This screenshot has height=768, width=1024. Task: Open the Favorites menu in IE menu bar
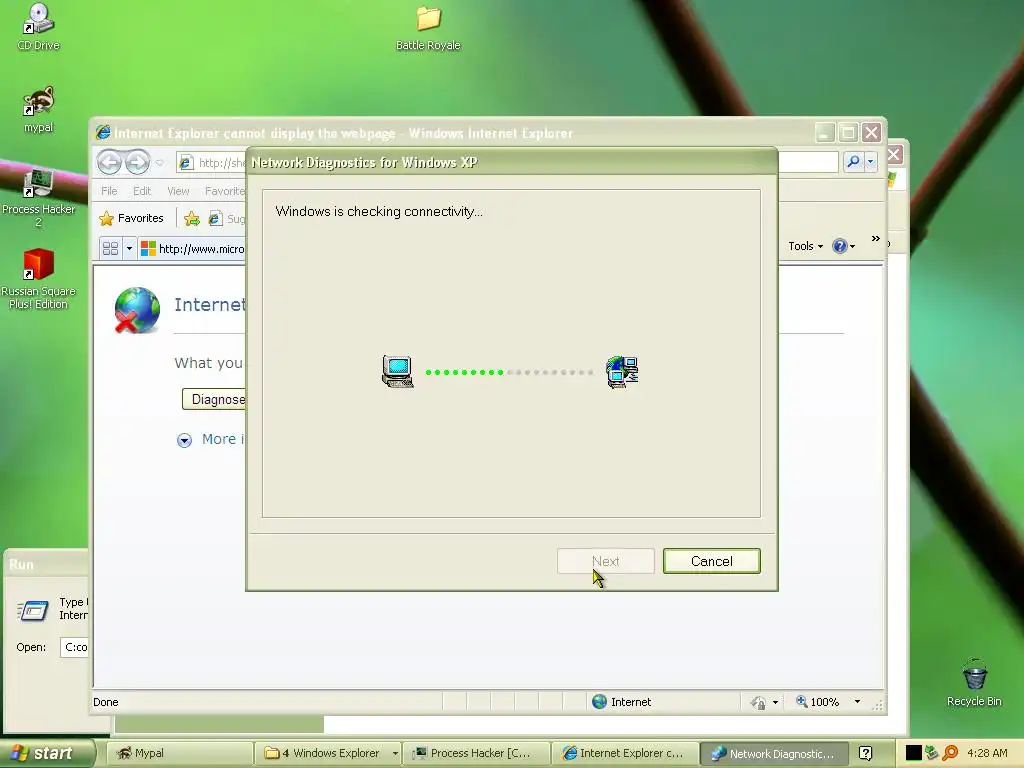pos(225,191)
